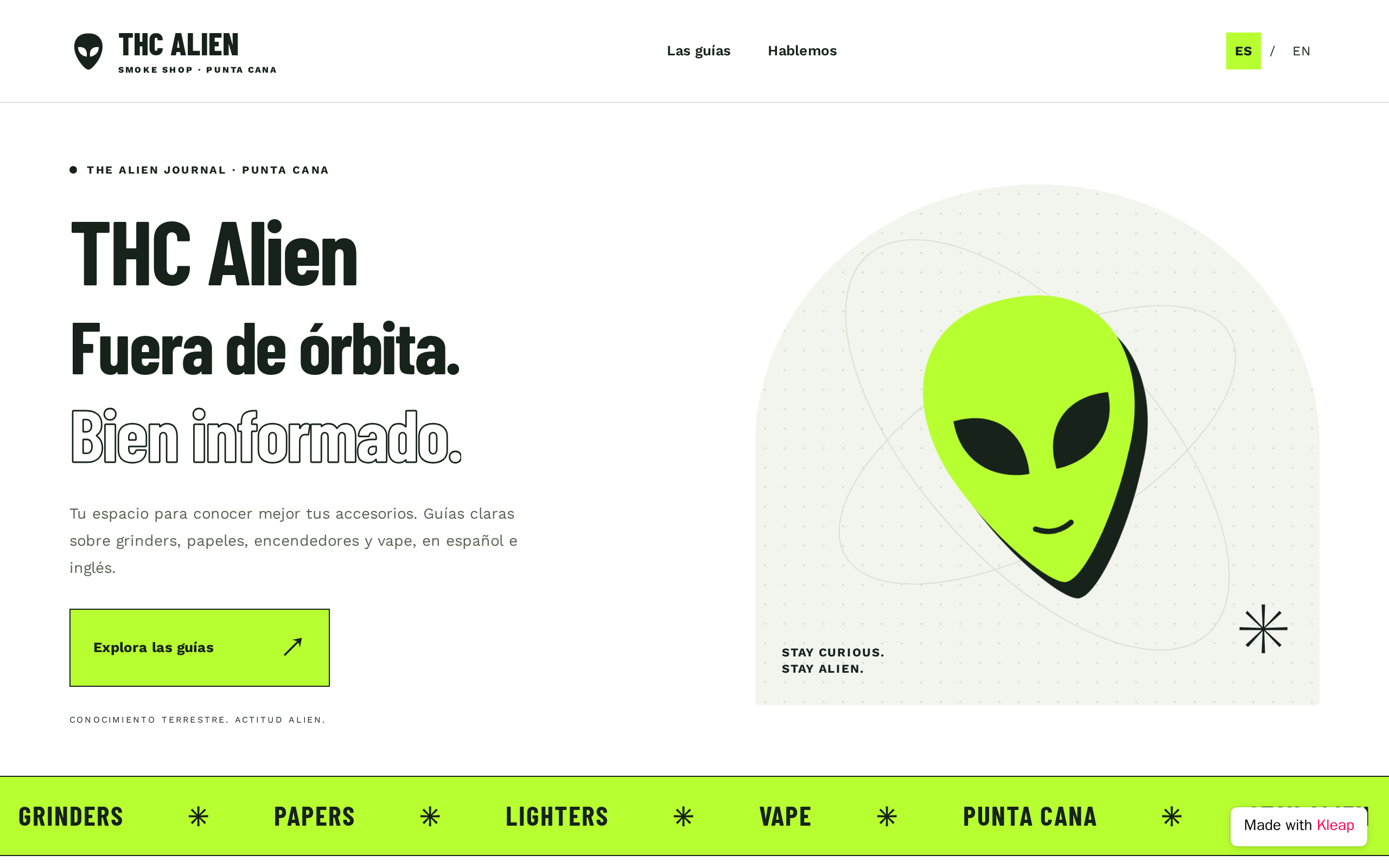1389x868 pixels.
Task: Click the black bullet dot before THE ALIEN JOURNAL
Action: 73,170
